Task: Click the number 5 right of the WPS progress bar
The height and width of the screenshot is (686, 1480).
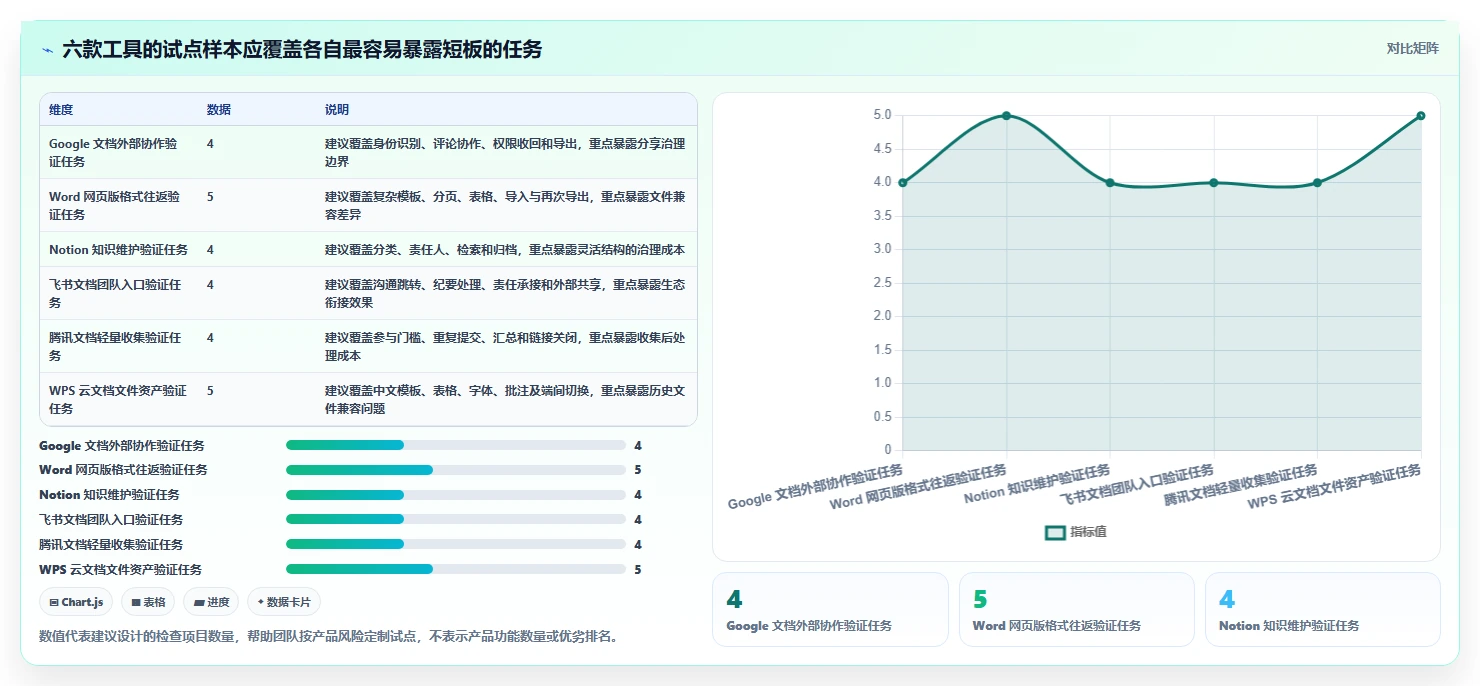Action: [638, 570]
